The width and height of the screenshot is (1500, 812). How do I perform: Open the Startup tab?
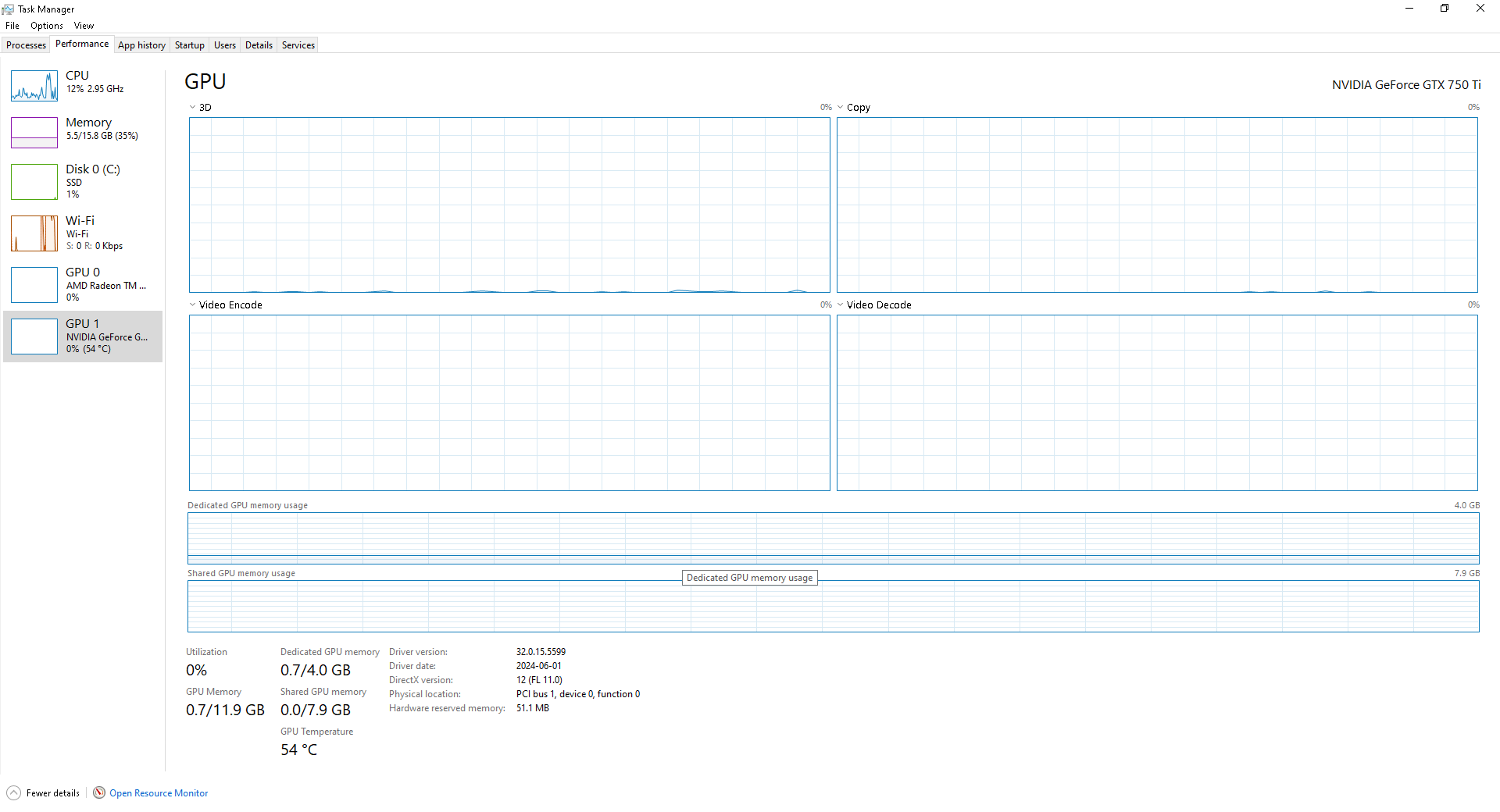coord(189,45)
